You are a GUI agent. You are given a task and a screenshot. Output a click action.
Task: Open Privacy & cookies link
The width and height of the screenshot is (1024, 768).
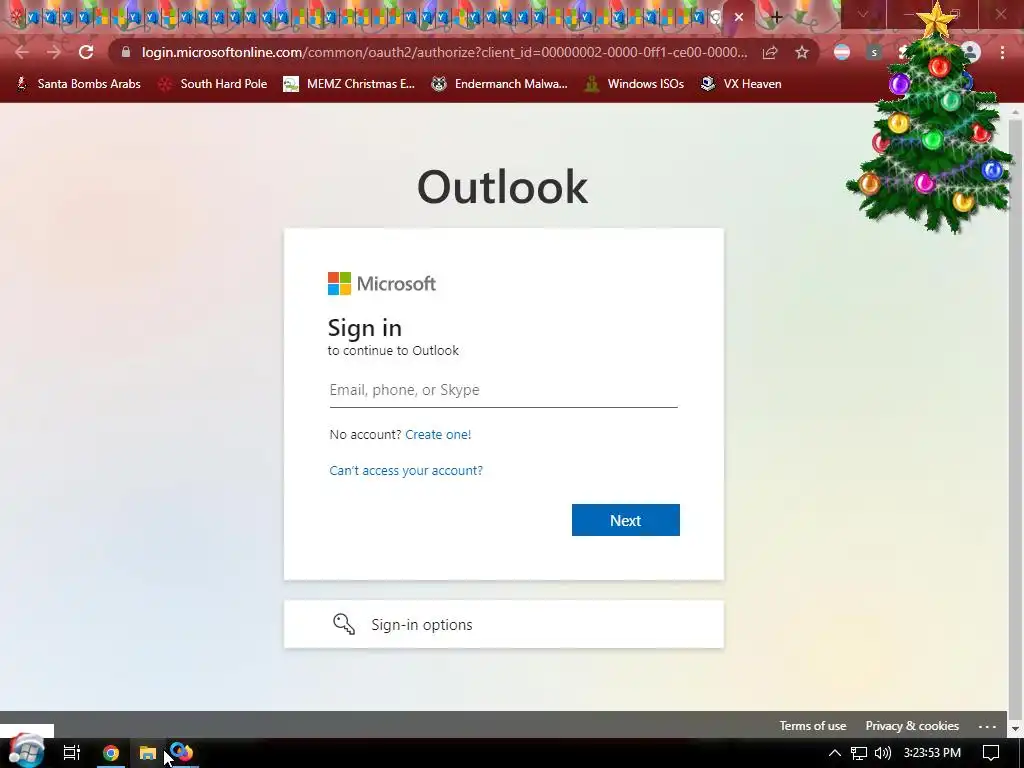coord(912,726)
